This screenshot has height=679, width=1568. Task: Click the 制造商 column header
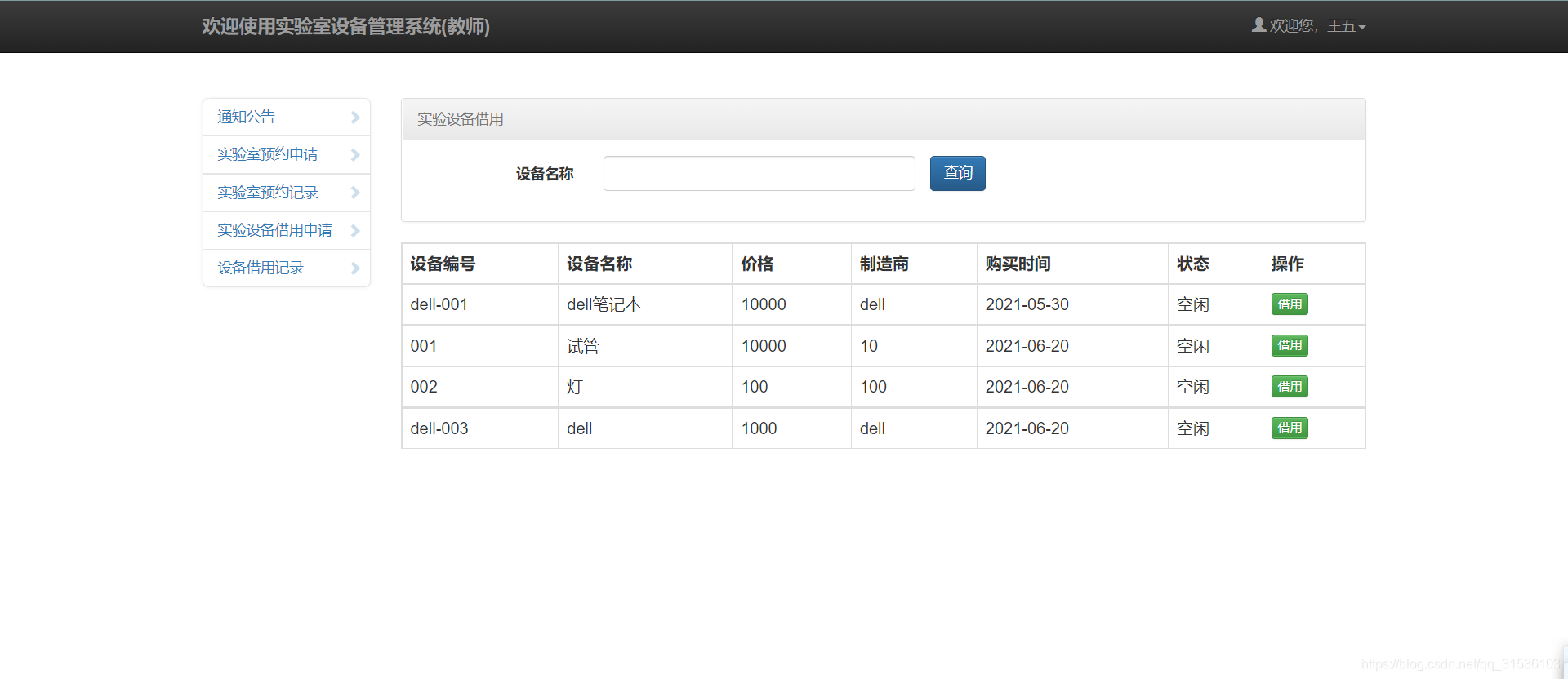coord(914,264)
